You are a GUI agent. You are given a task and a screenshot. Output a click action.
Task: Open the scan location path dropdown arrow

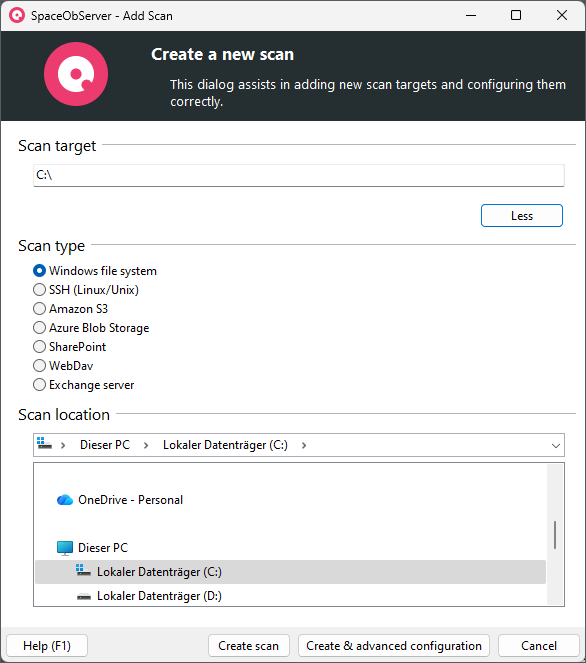[556, 446]
